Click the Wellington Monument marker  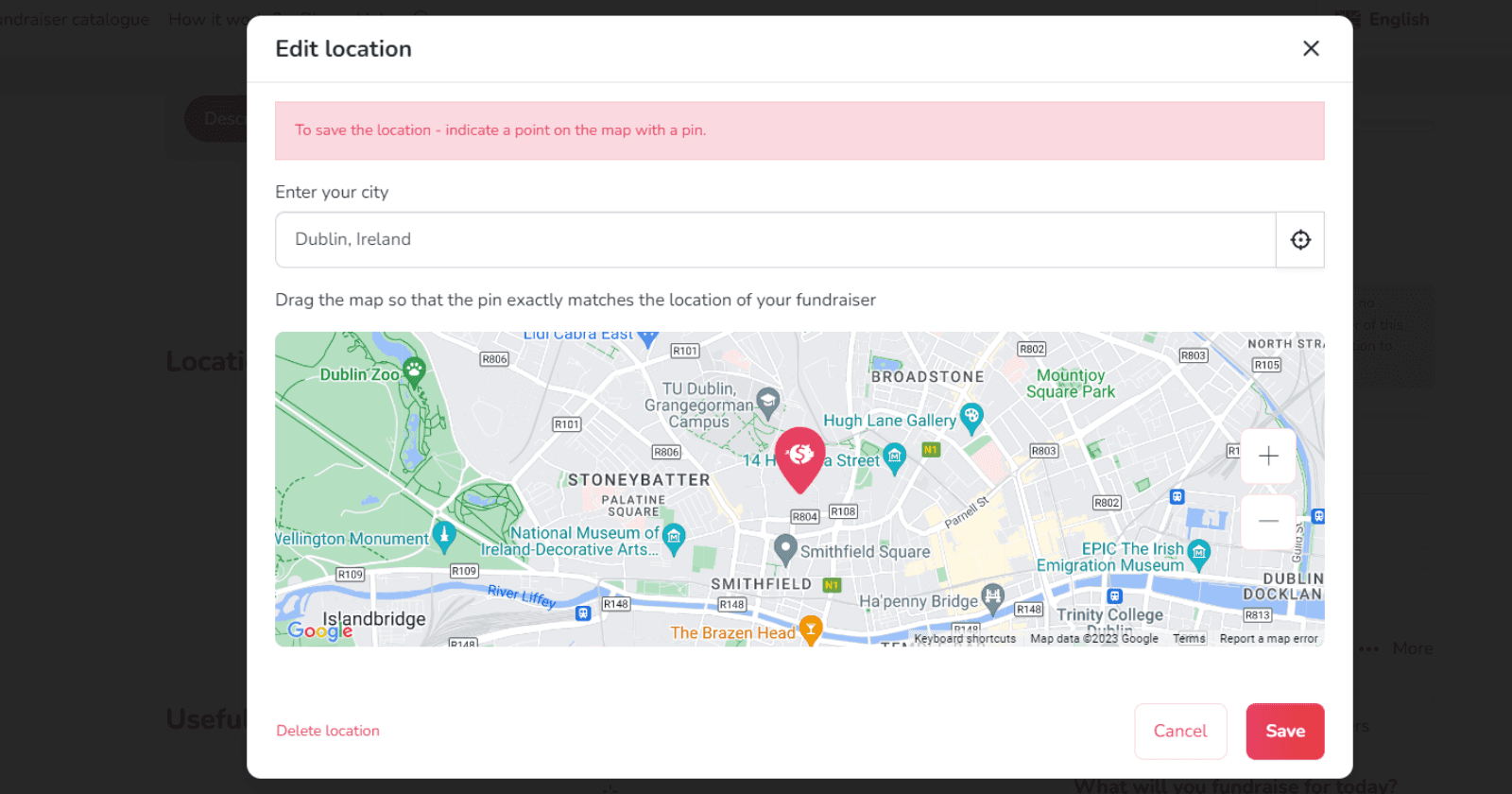click(444, 536)
